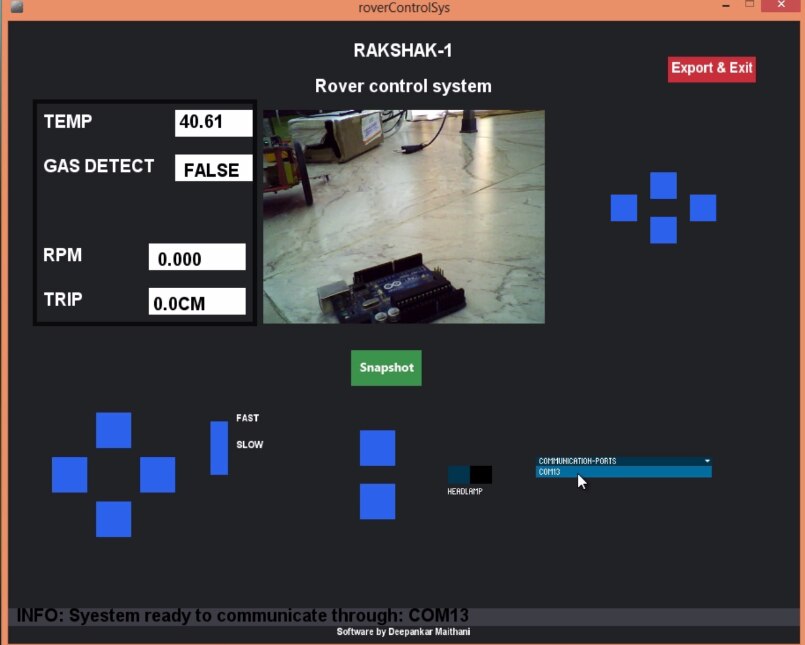Screen dimensions: 805x645
Task: Click the Snapshot button
Action: [387, 368]
